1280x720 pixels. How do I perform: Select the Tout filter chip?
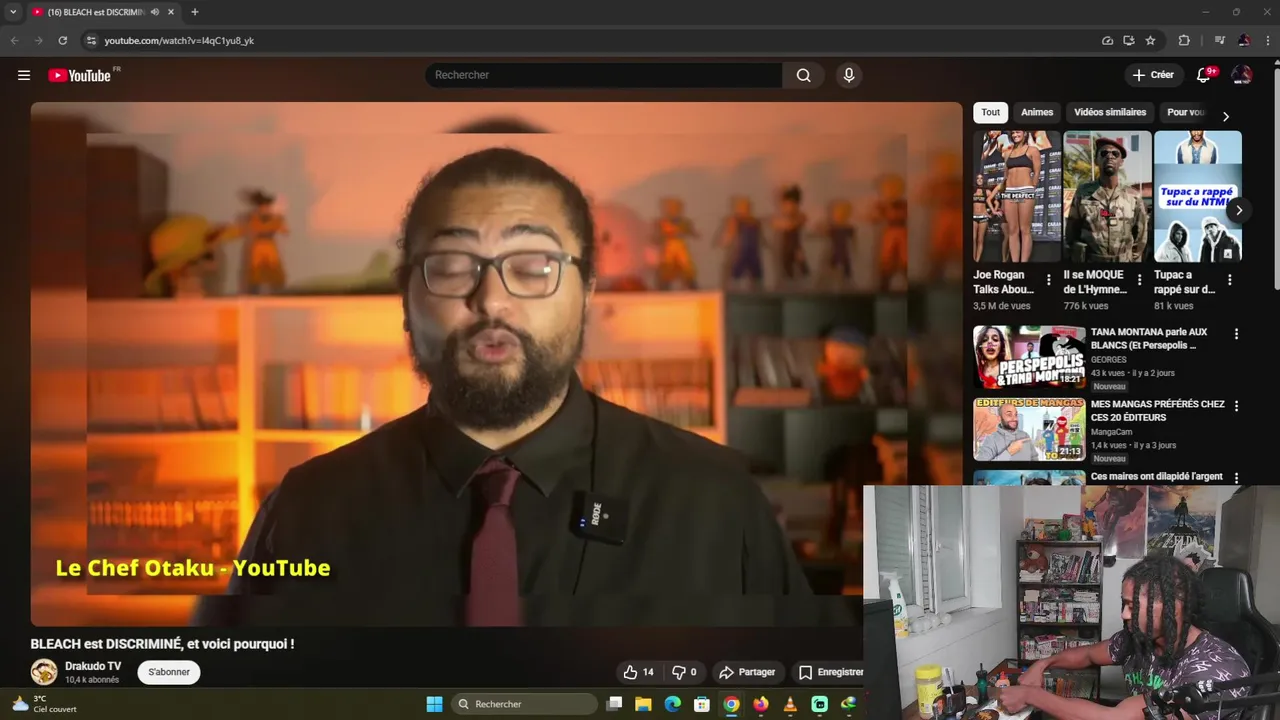[x=990, y=112]
